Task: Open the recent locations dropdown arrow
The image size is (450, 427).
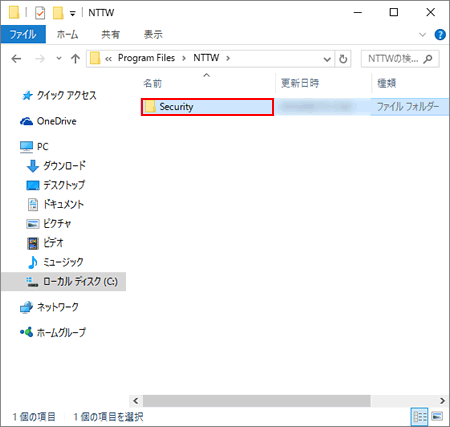Action: pyautogui.click(x=59, y=58)
